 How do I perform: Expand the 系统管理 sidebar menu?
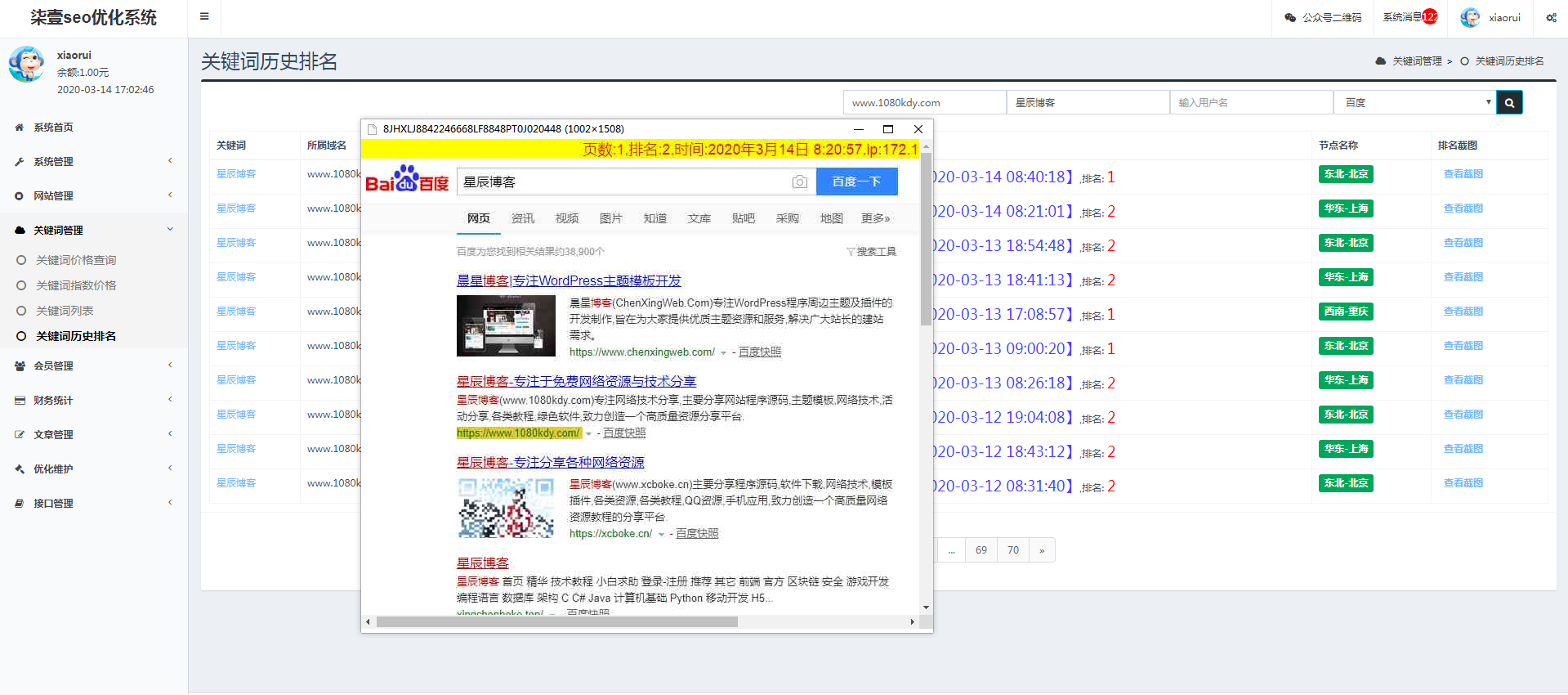[54, 162]
